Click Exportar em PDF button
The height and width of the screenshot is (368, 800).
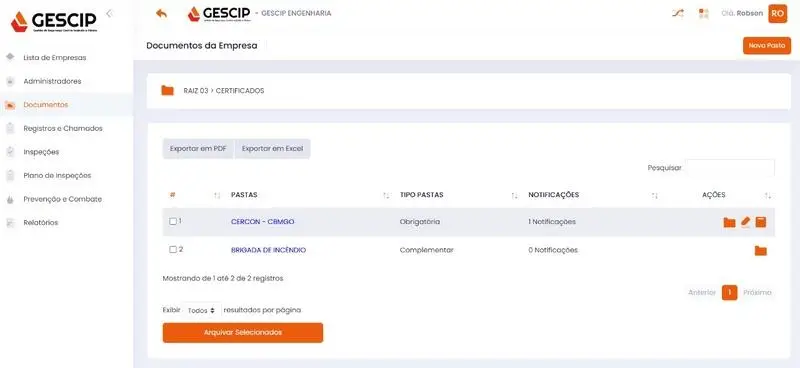[x=198, y=149]
